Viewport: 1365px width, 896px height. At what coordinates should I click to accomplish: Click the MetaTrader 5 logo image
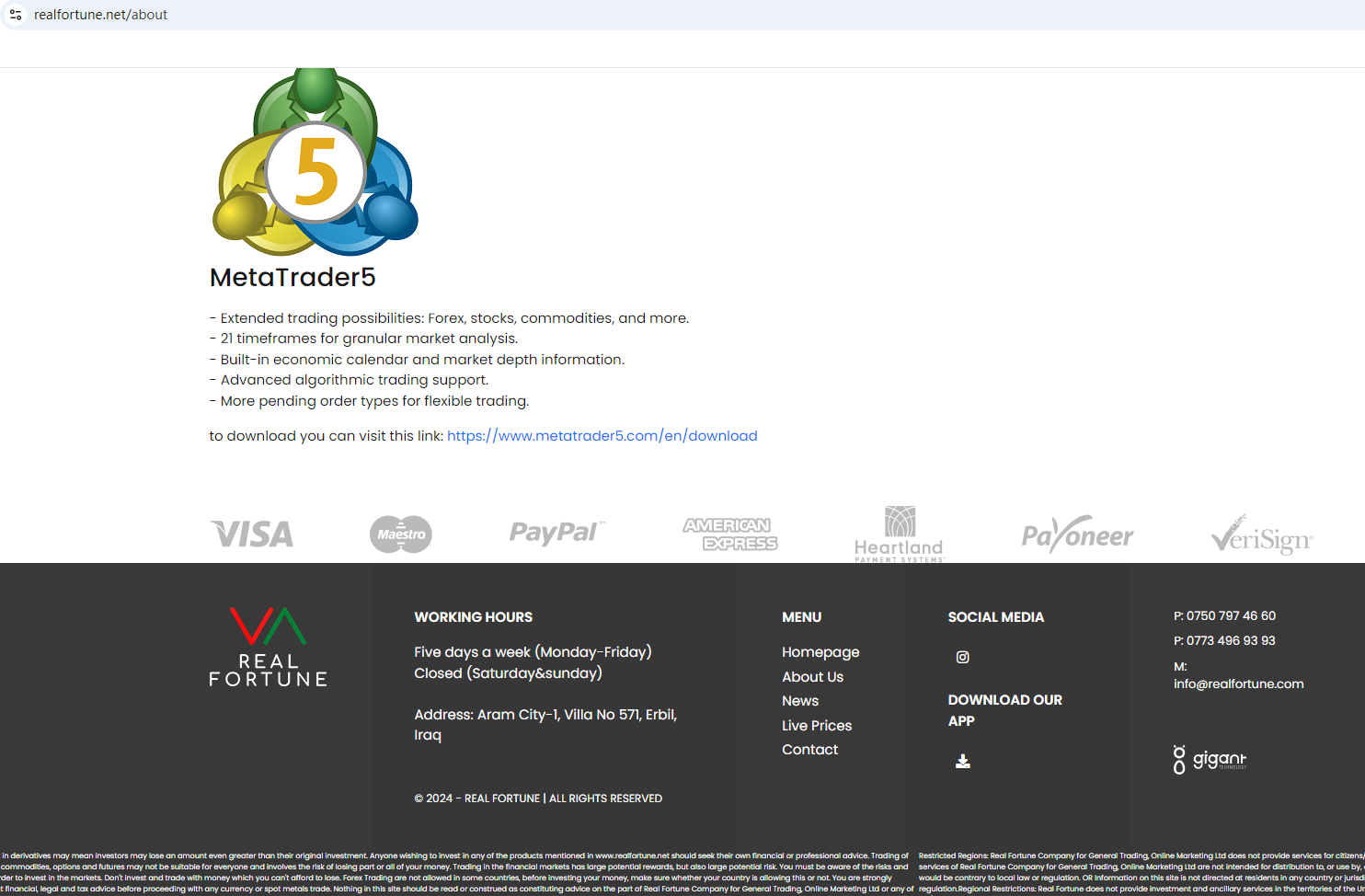[315, 162]
